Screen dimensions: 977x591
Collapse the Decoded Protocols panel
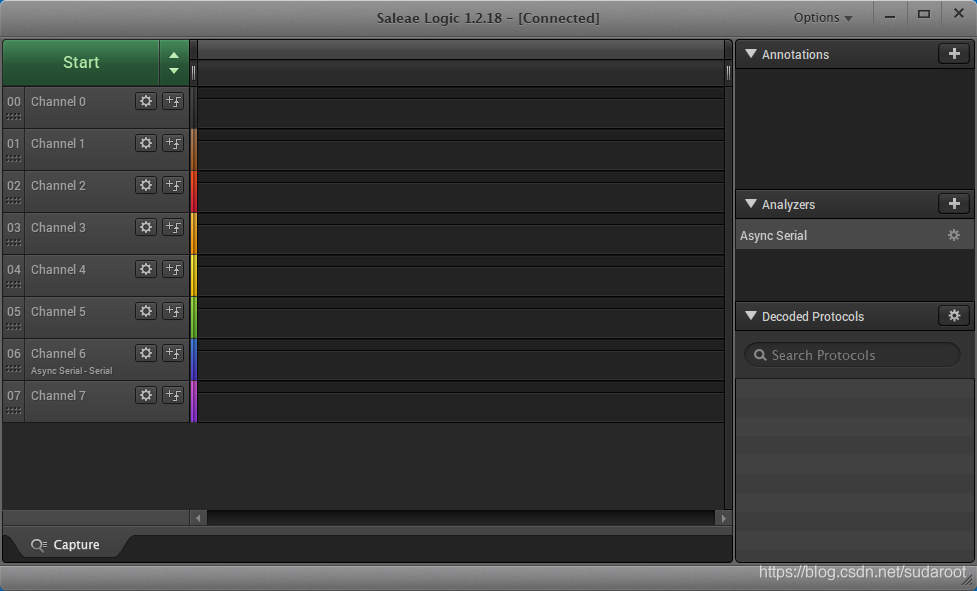pos(751,316)
